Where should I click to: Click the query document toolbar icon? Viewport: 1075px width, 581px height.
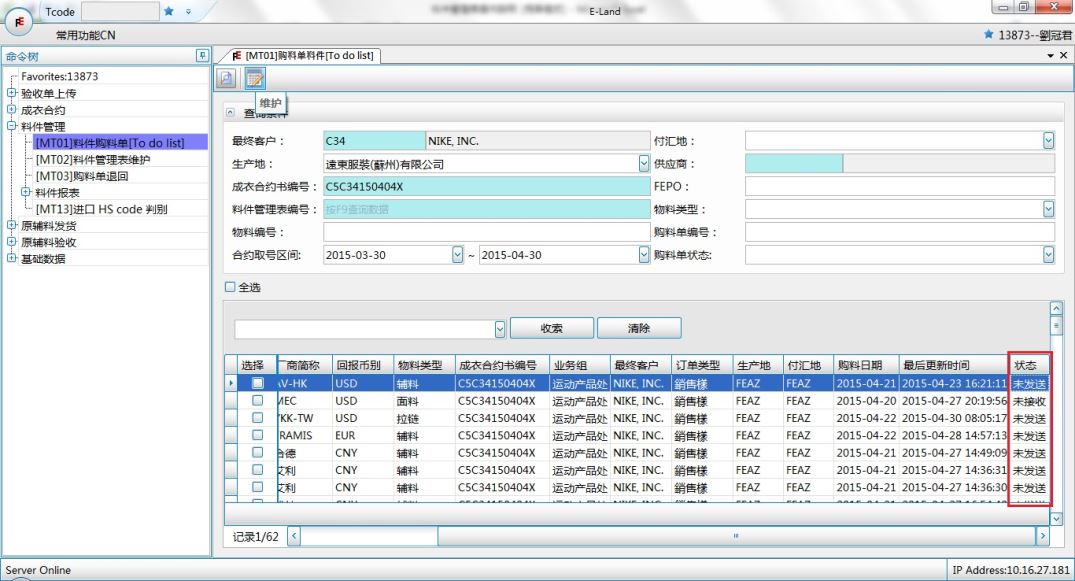pyautogui.click(x=228, y=78)
